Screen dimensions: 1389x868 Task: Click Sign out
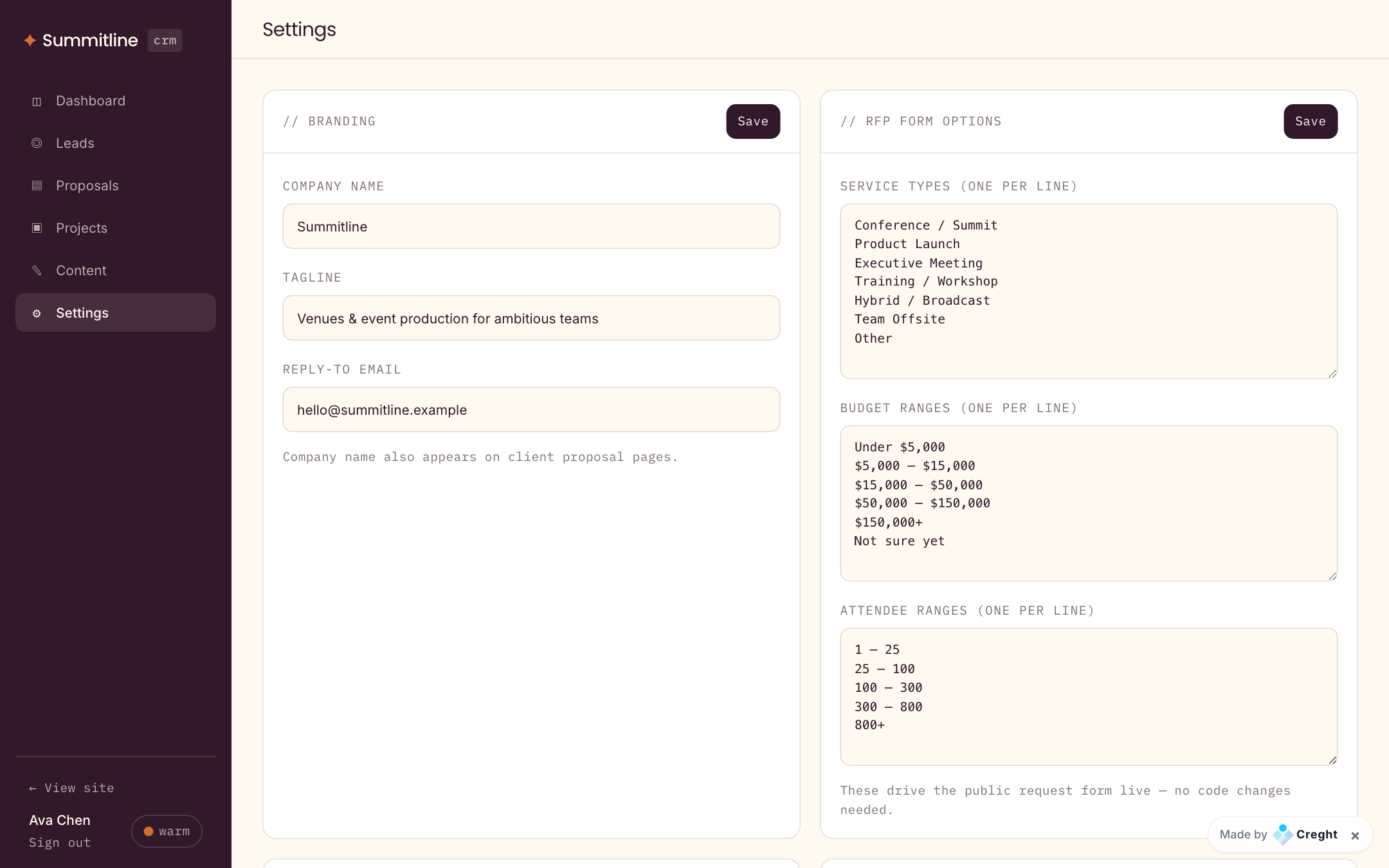(x=60, y=843)
